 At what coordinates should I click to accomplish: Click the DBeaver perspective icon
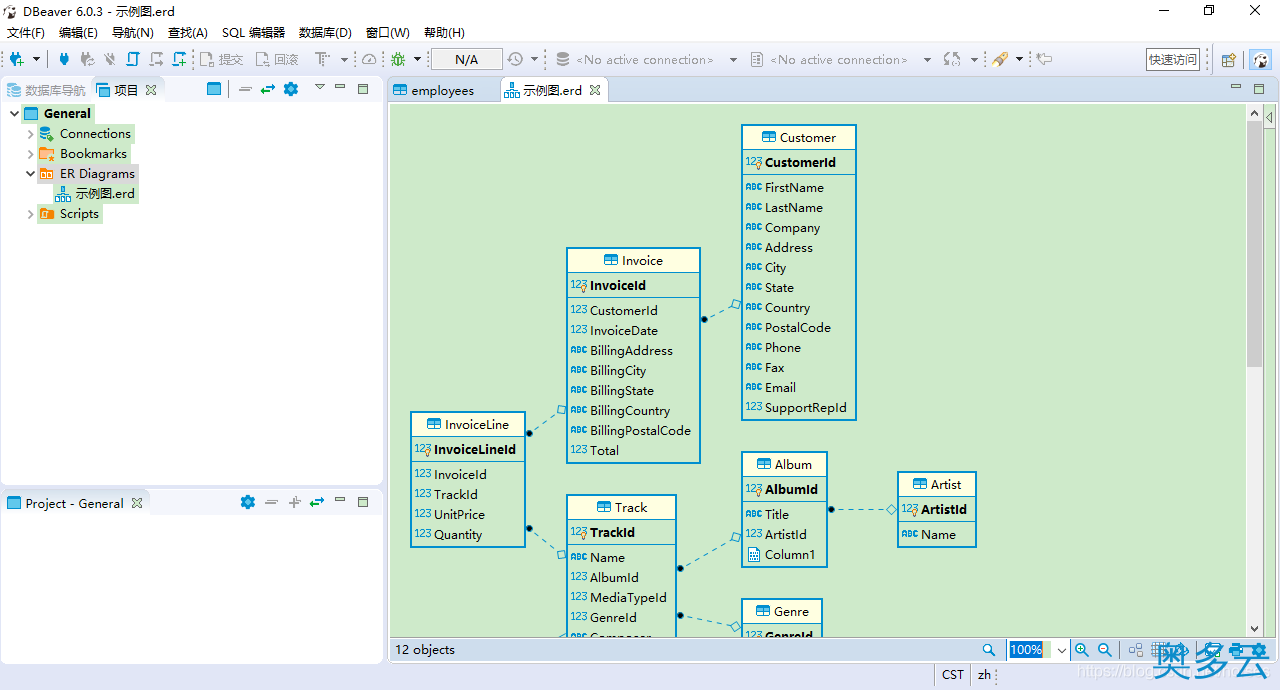1261,60
